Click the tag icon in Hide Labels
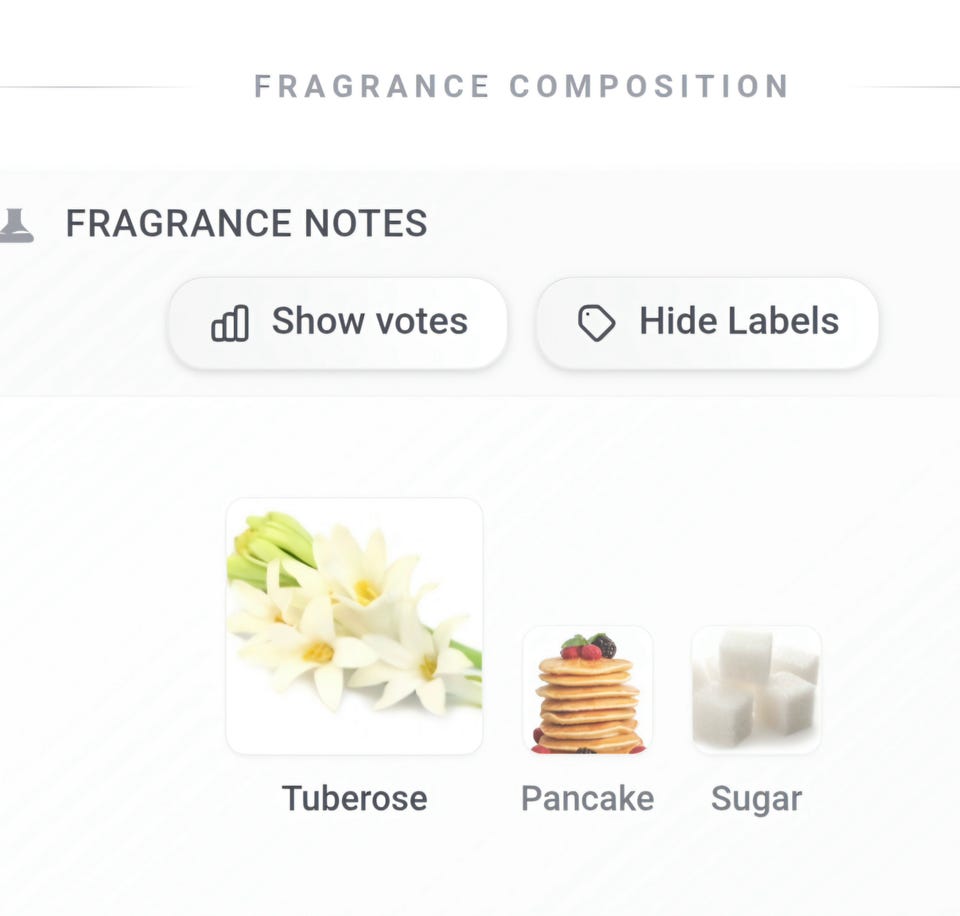This screenshot has width=960, height=916. click(596, 323)
